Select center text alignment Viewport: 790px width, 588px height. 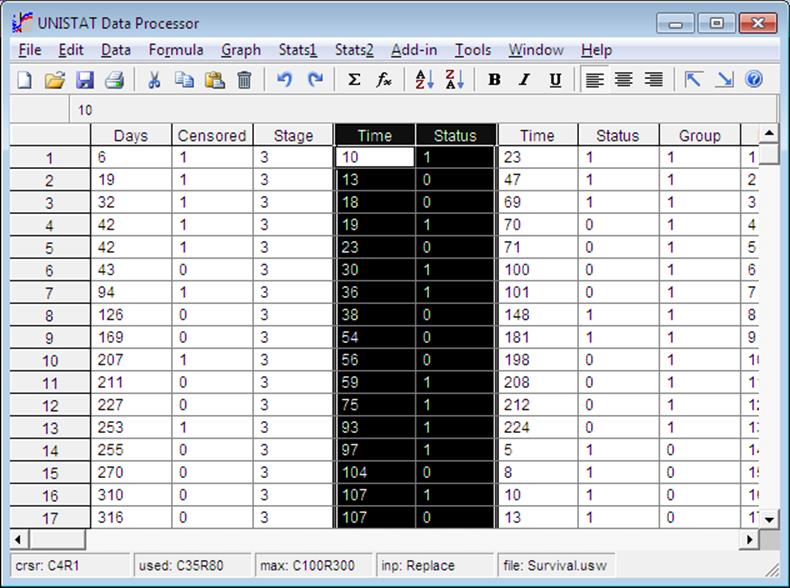(x=624, y=80)
